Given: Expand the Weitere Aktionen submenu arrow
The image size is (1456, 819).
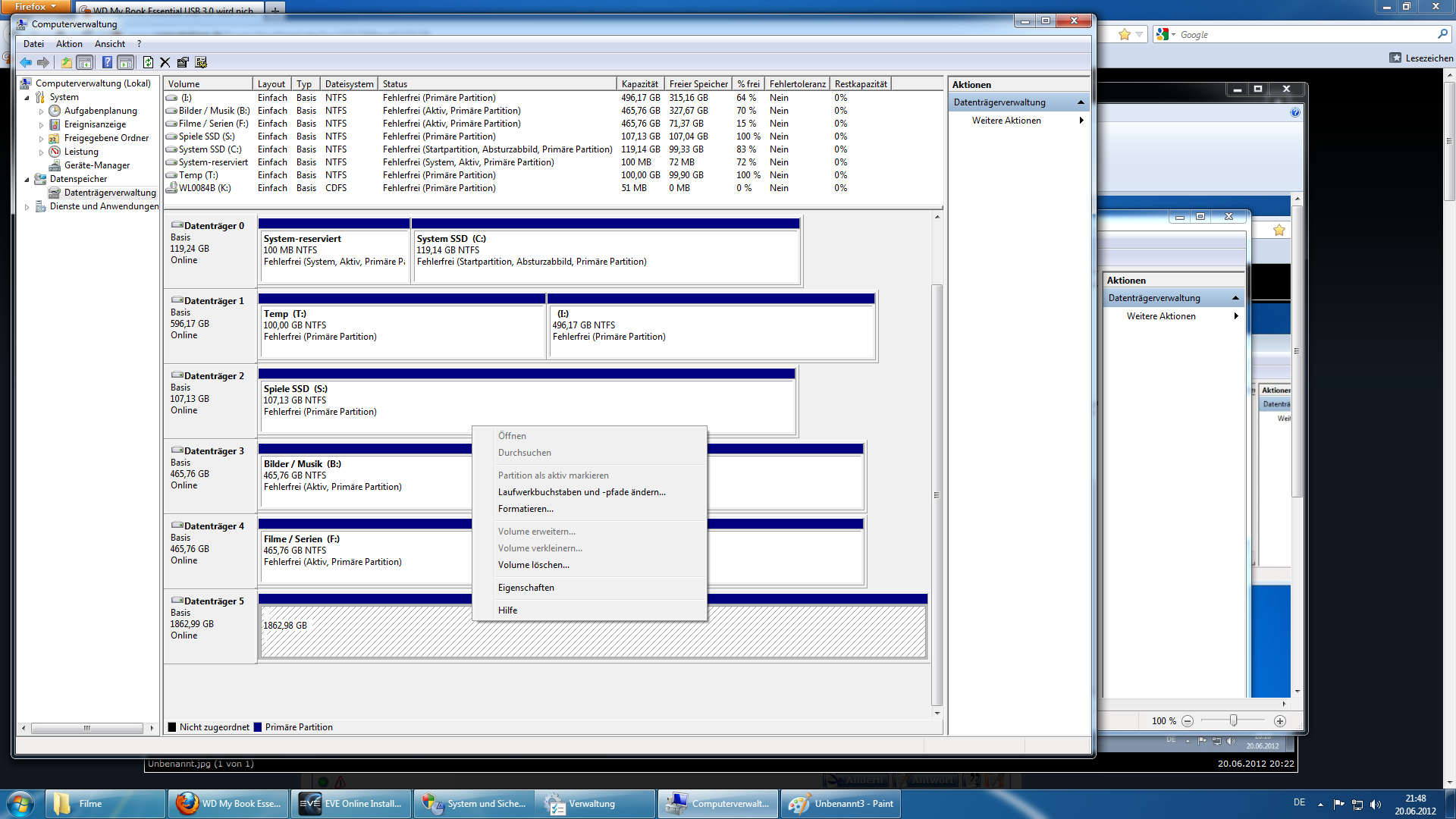Looking at the screenshot, I should pos(1081,121).
